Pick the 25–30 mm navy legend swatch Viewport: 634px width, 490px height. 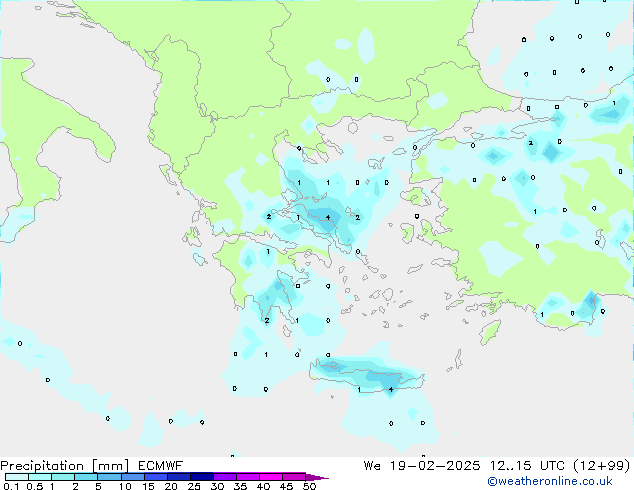point(201,477)
